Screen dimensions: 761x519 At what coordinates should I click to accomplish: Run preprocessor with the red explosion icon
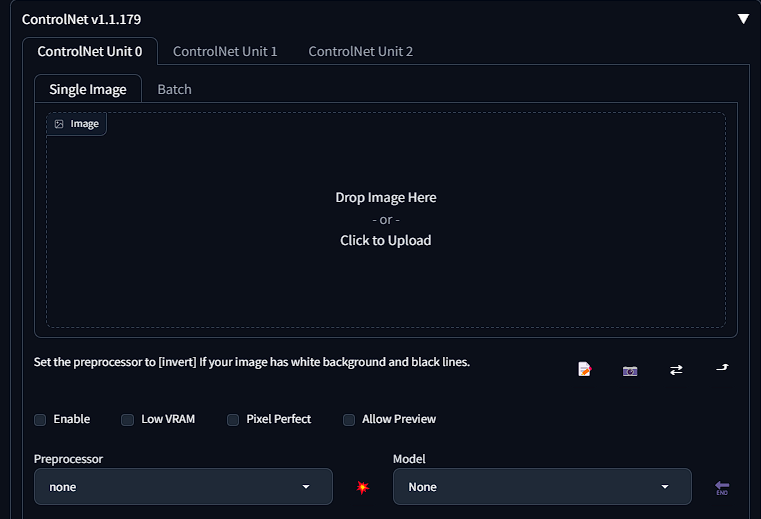pyautogui.click(x=363, y=487)
